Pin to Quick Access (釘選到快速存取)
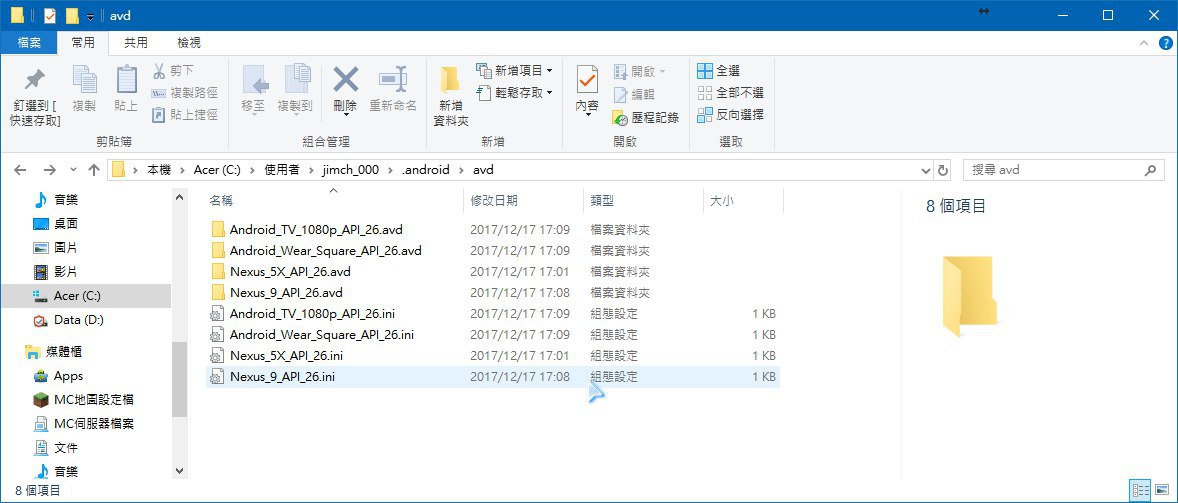 click(35, 97)
